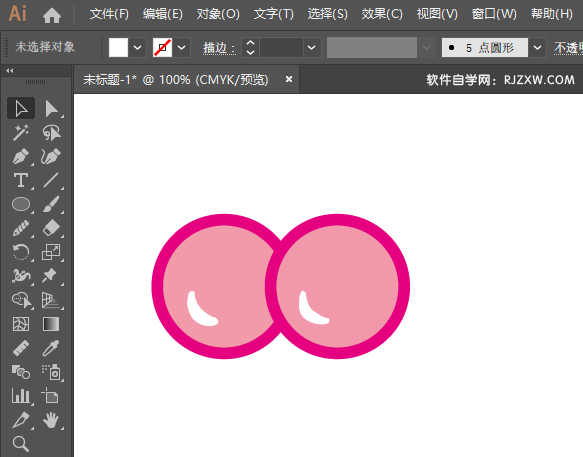Collapse the tools panel with double arrows
Viewport: 583px width, 457px height.
[x=10, y=71]
